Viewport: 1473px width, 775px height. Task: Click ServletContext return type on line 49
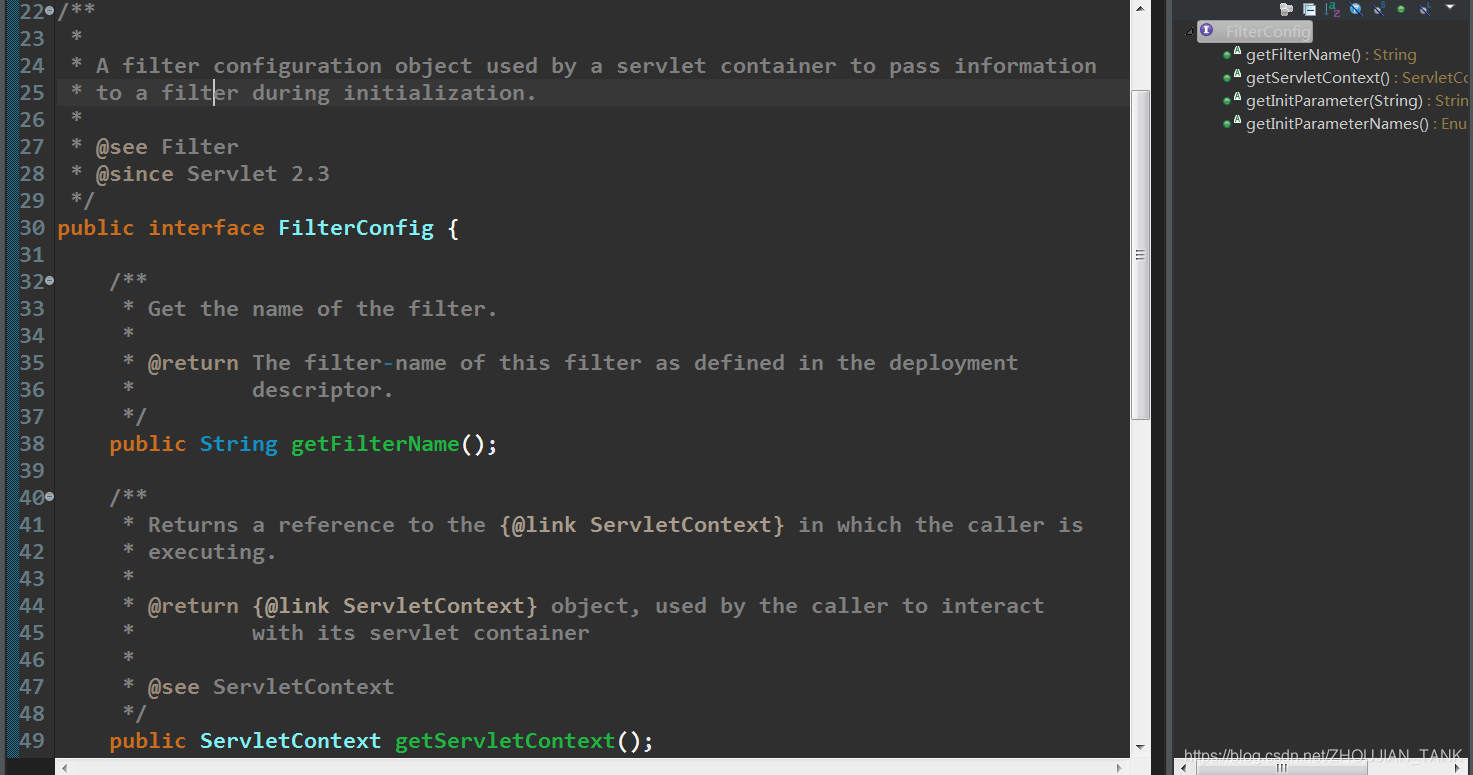291,741
